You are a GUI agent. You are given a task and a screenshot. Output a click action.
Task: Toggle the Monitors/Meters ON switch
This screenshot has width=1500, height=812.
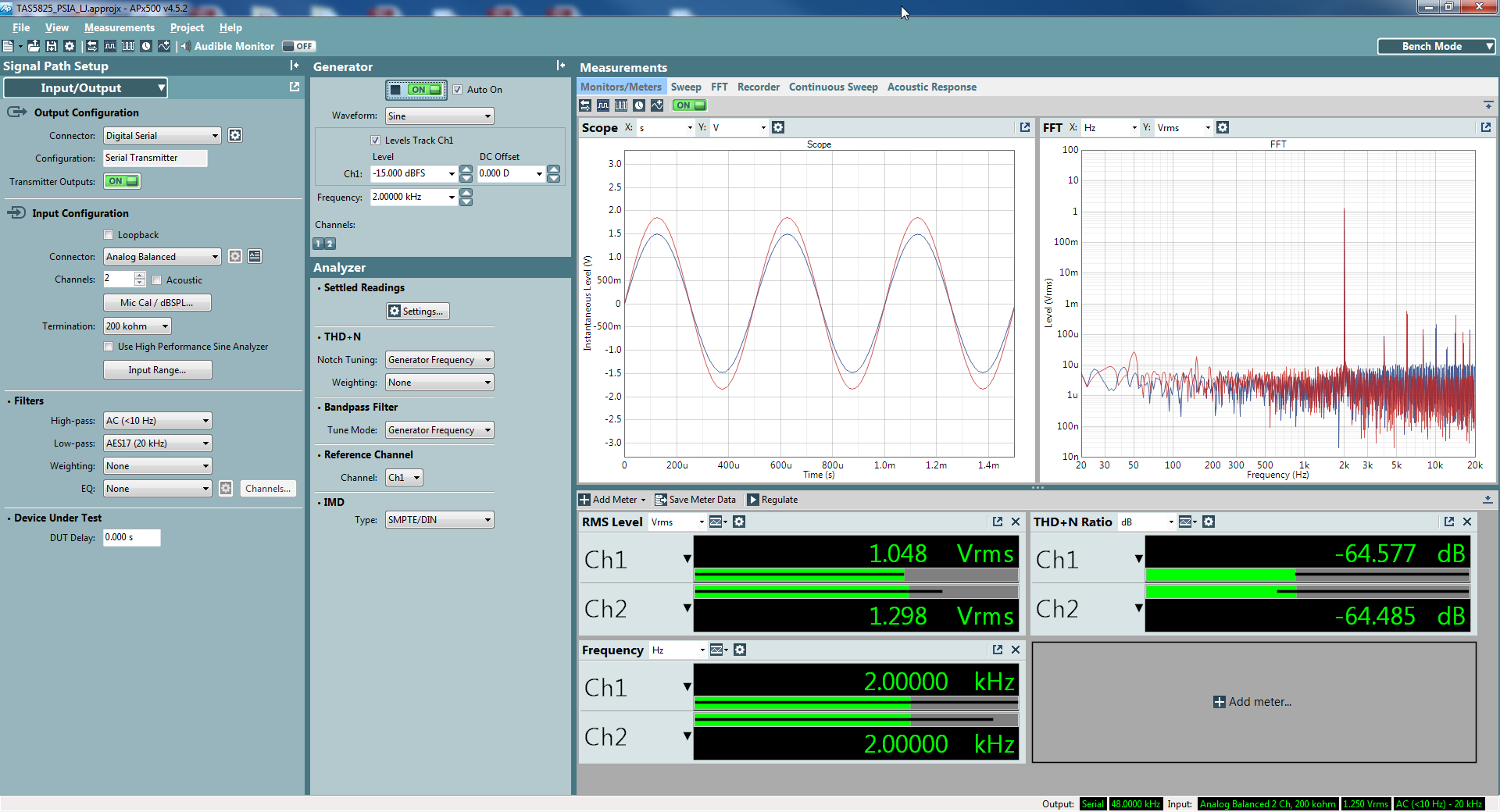tap(690, 105)
